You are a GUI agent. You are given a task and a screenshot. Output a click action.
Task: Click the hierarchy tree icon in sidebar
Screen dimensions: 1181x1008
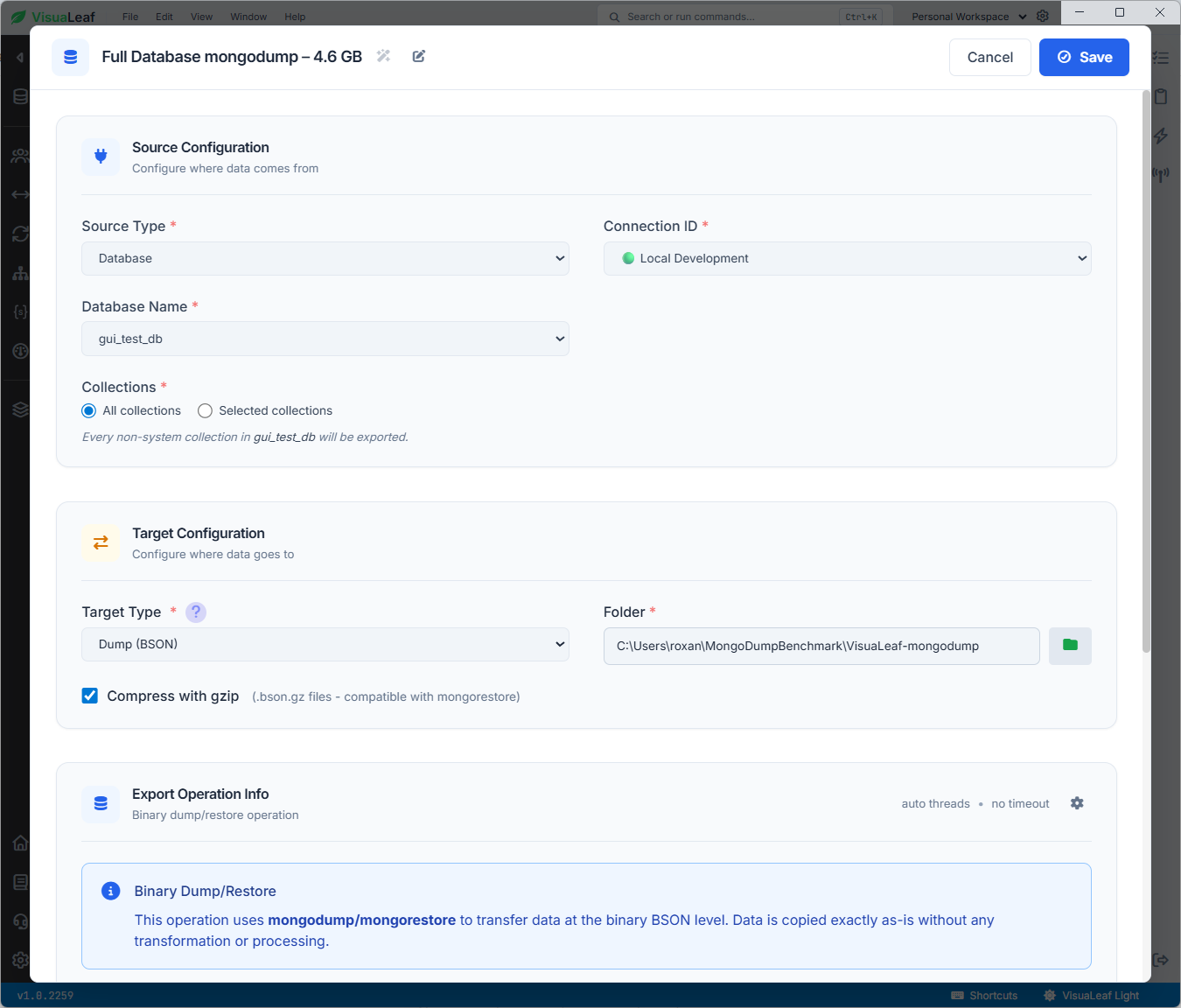coord(20,273)
